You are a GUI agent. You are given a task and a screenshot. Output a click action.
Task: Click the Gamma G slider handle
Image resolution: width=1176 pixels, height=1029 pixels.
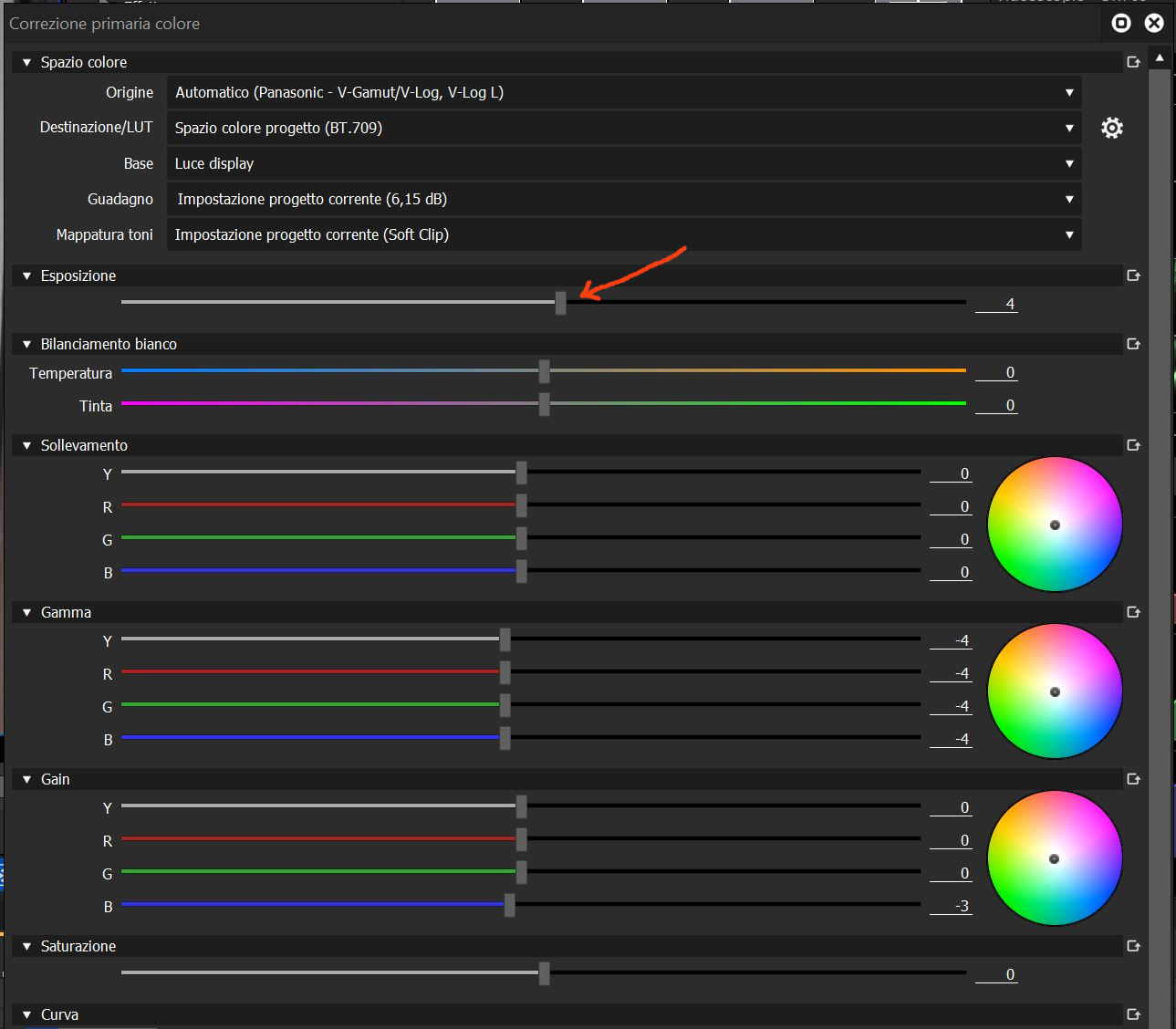[505, 705]
